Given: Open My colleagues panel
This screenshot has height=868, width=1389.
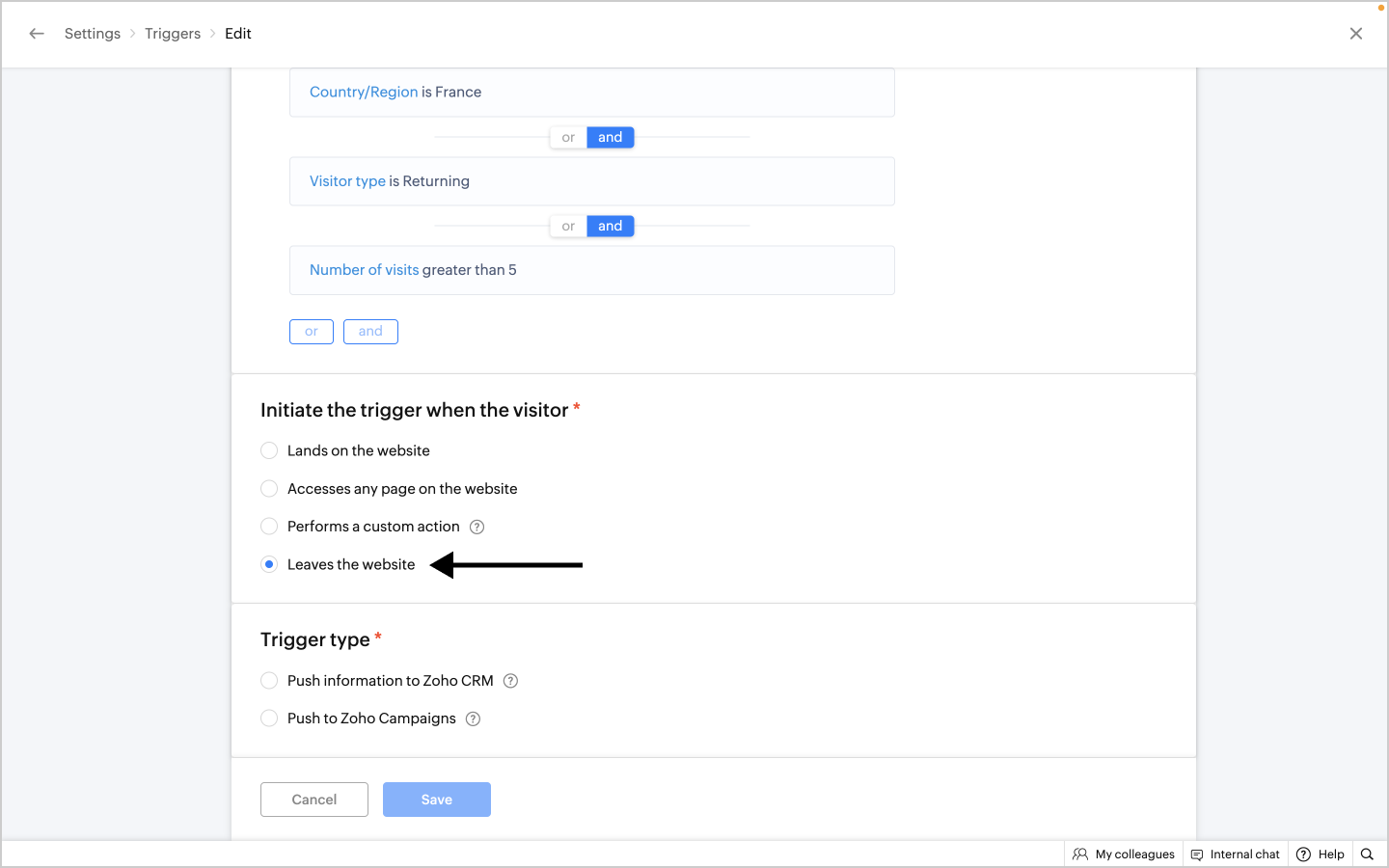Looking at the screenshot, I should pos(1124,854).
